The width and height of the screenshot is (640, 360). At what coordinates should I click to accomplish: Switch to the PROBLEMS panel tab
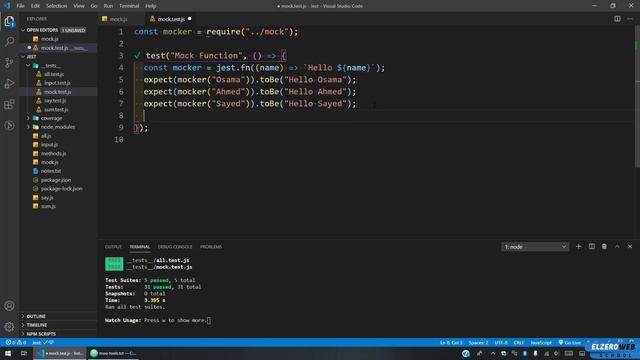pyautogui.click(x=211, y=247)
